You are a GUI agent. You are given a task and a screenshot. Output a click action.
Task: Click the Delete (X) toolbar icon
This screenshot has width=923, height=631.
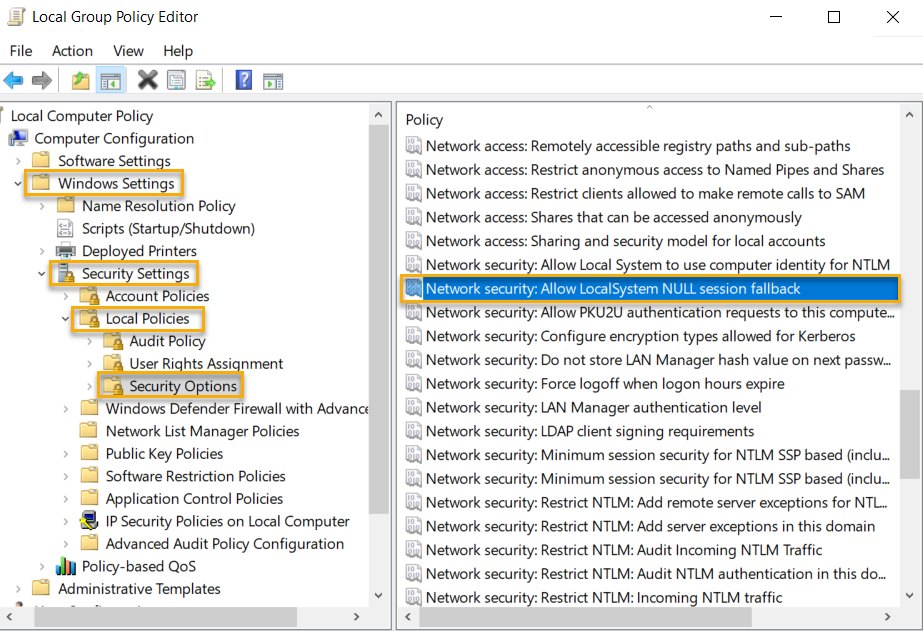(x=147, y=79)
